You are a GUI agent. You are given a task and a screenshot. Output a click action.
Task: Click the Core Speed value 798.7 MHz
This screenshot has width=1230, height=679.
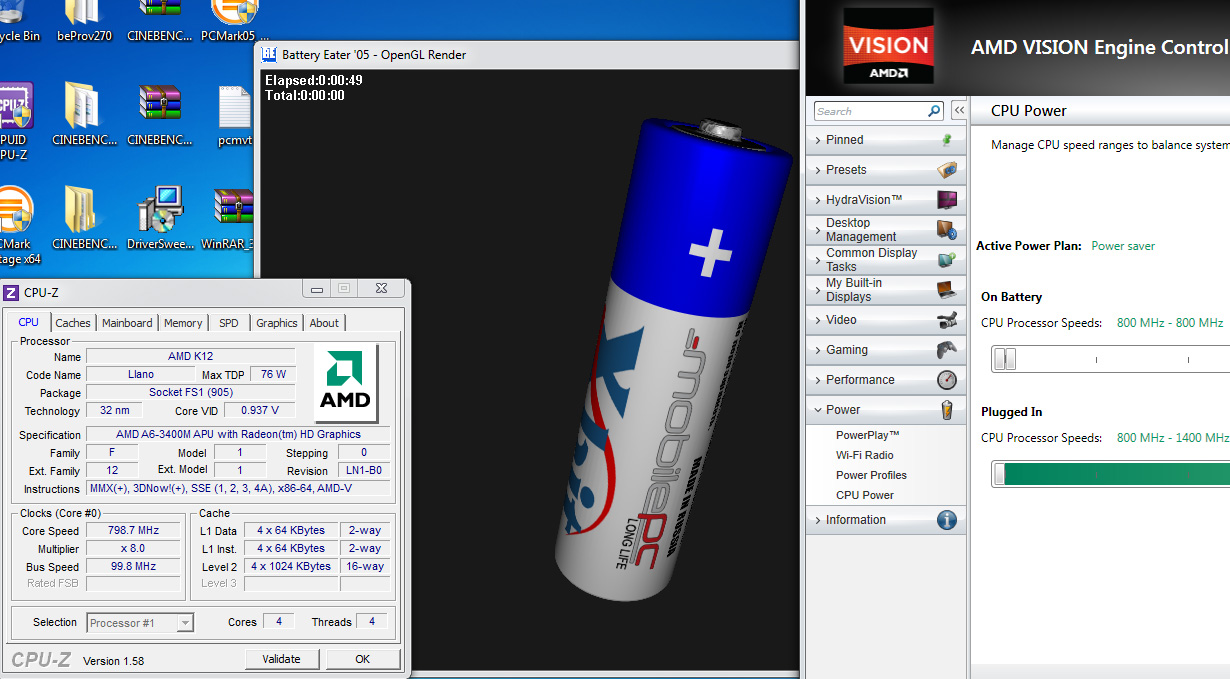point(134,531)
